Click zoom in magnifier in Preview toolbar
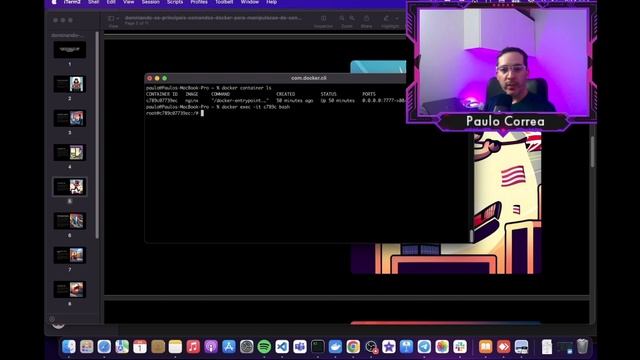Screen dimensions: 640x360 click(352, 18)
